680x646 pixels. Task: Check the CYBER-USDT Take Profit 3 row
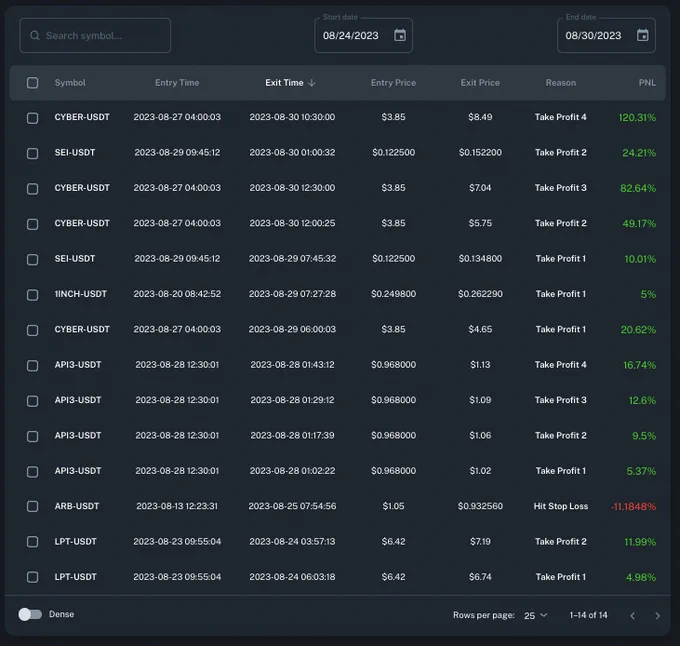tap(33, 189)
